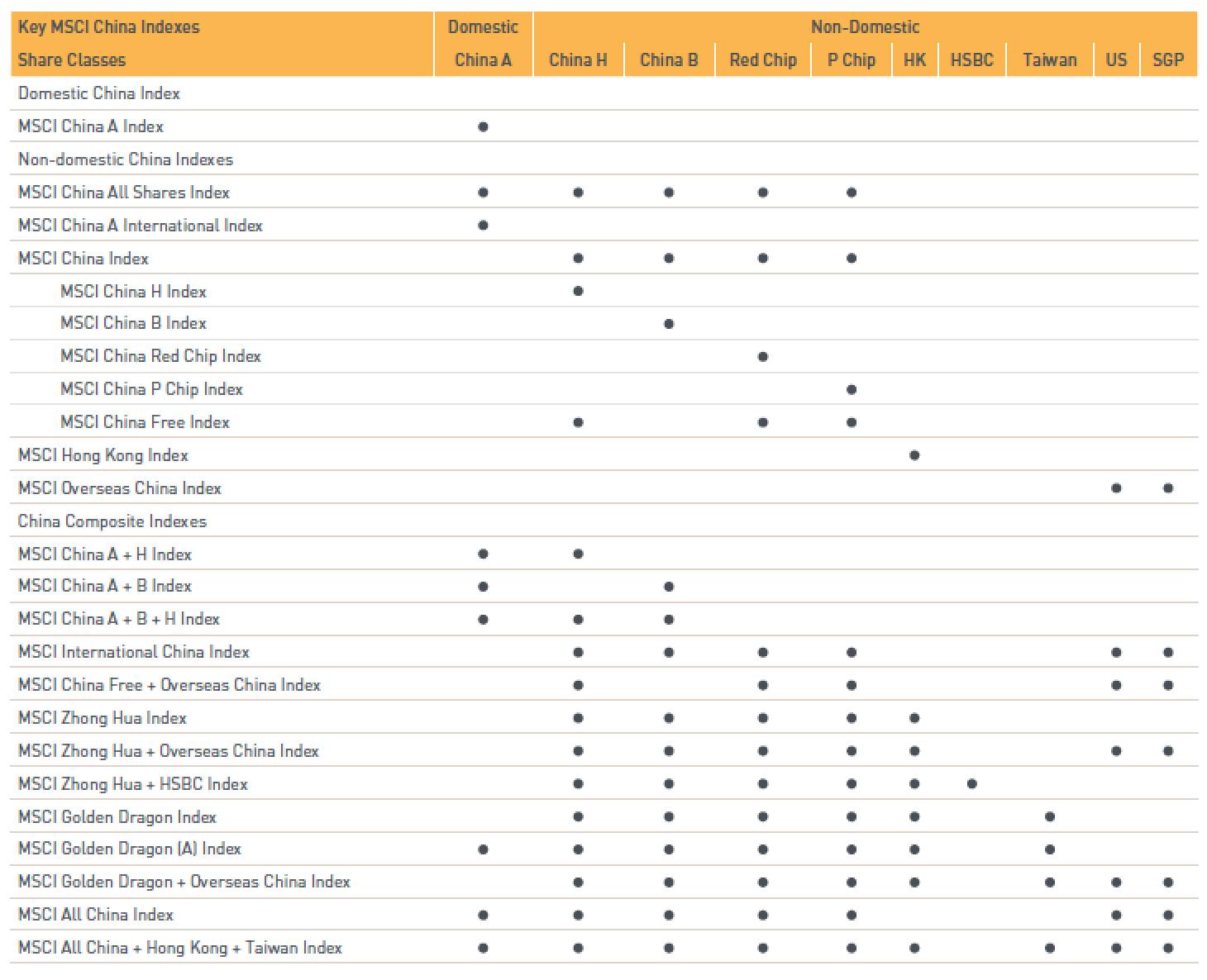
Task: Click the 'MSCI Hong Kong Index' label
Action: click(x=103, y=455)
